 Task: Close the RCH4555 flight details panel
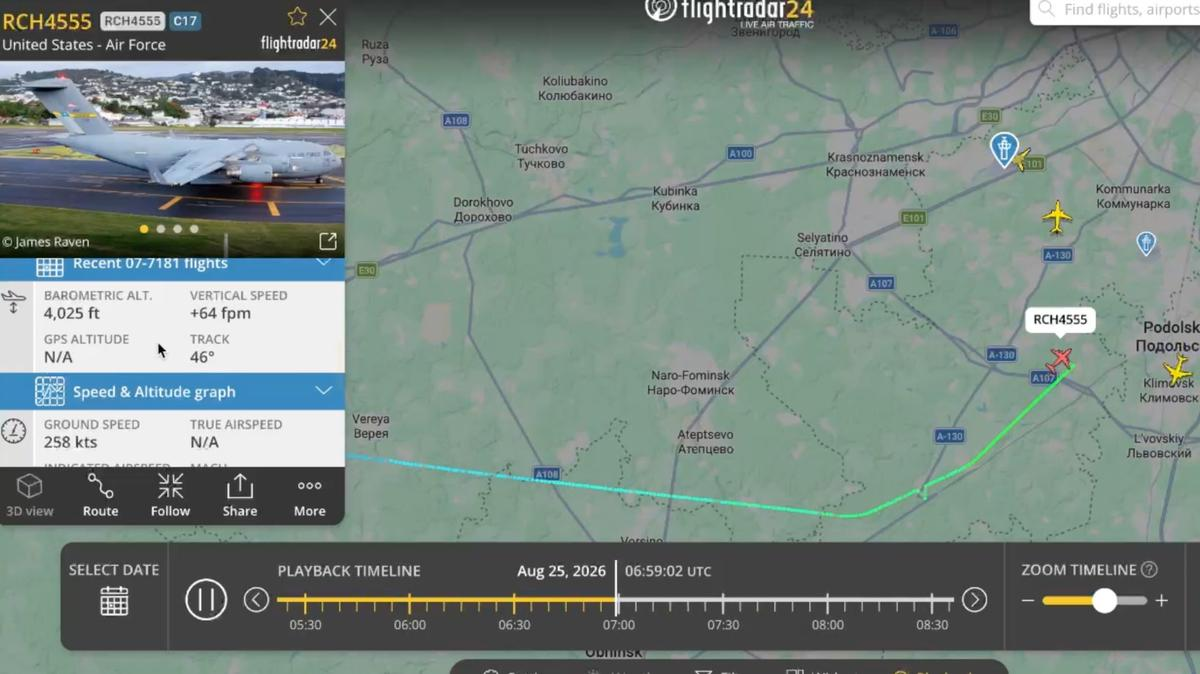[x=328, y=16]
